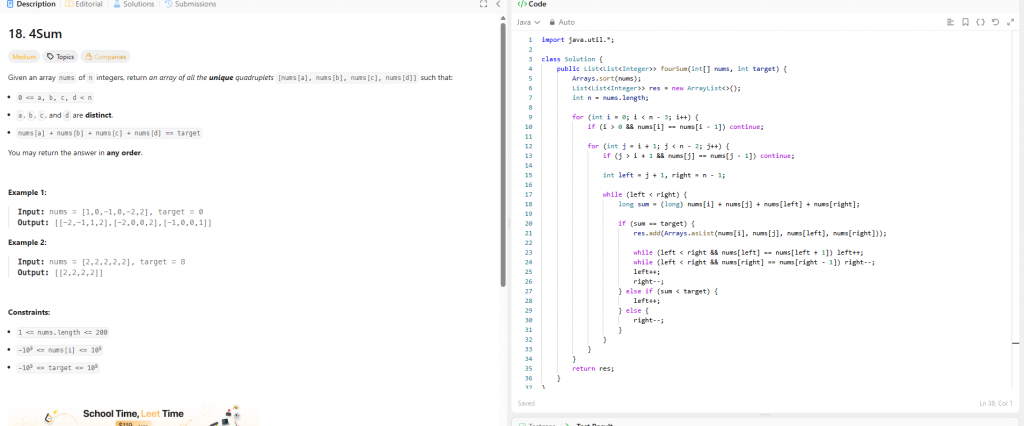Screen dimensions: 1024x426
Task: Expand description panel to fullscreen
Action: [x=483, y=4]
